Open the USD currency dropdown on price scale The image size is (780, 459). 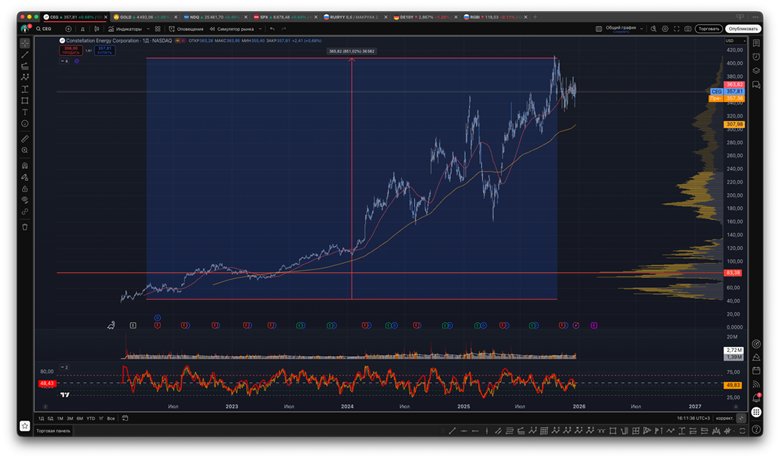pos(734,41)
